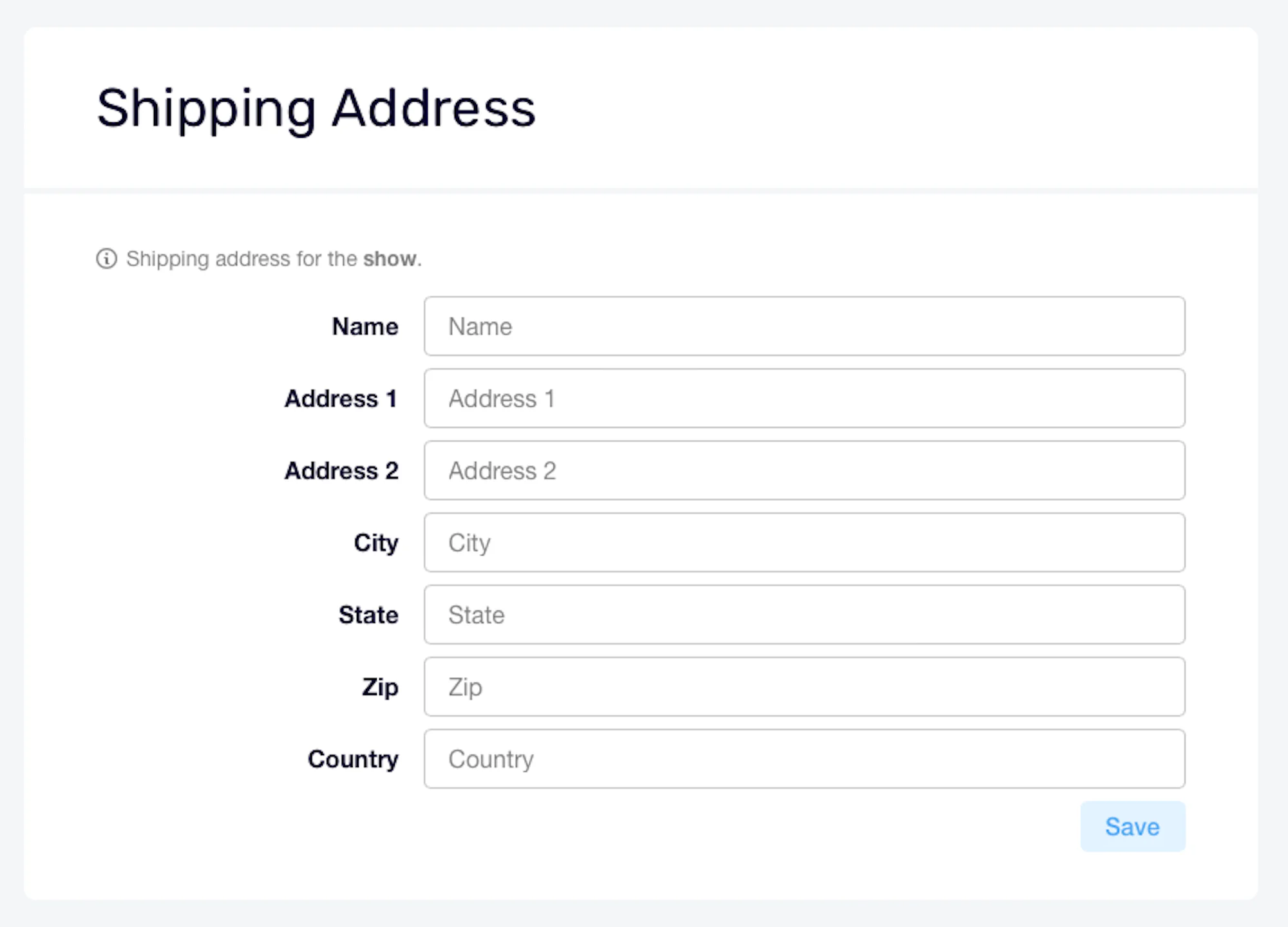This screenshot has width=1288, height=927.
Task: Click the State field label
Action: (x=368, y=615)
